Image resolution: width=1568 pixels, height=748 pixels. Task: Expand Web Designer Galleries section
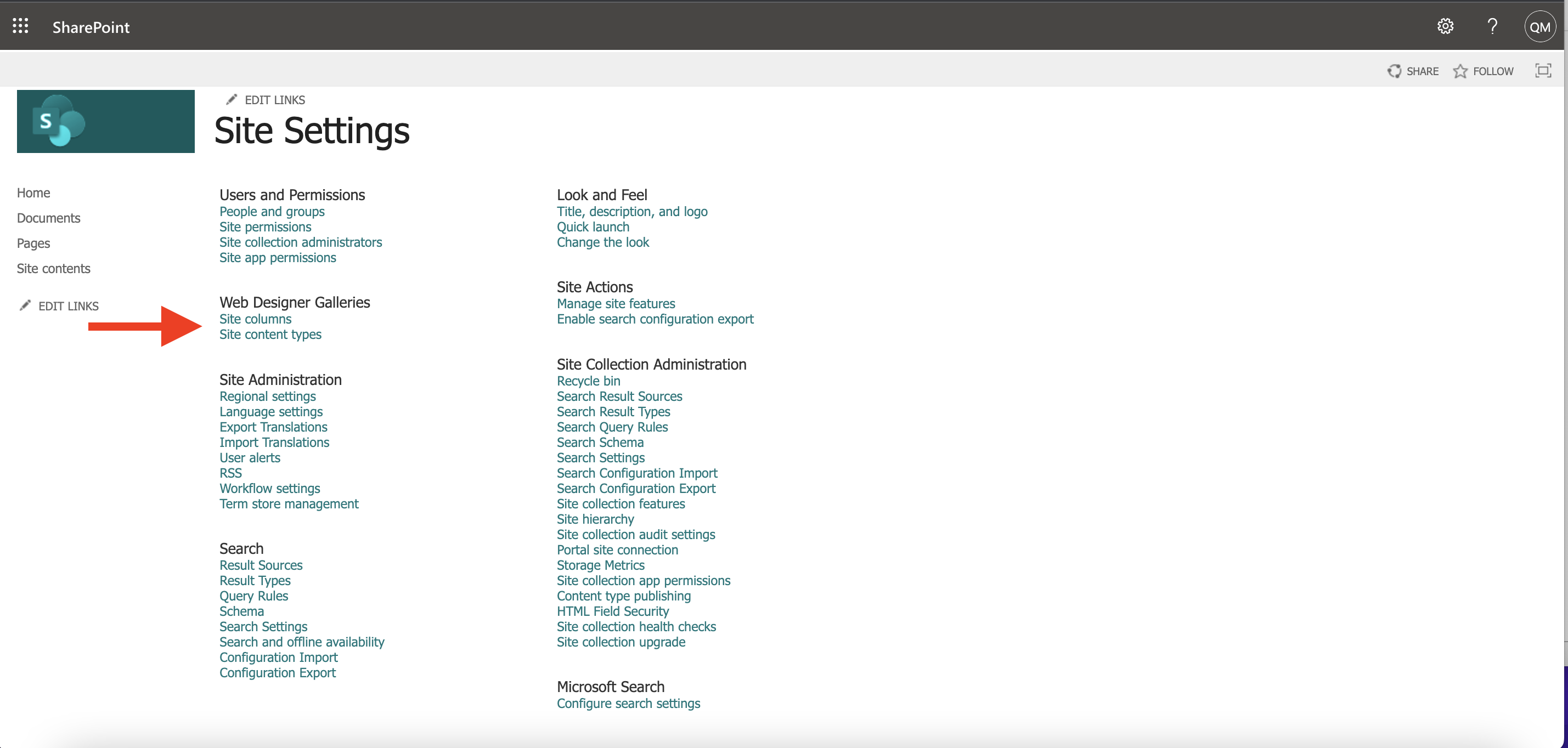(294, 301)
